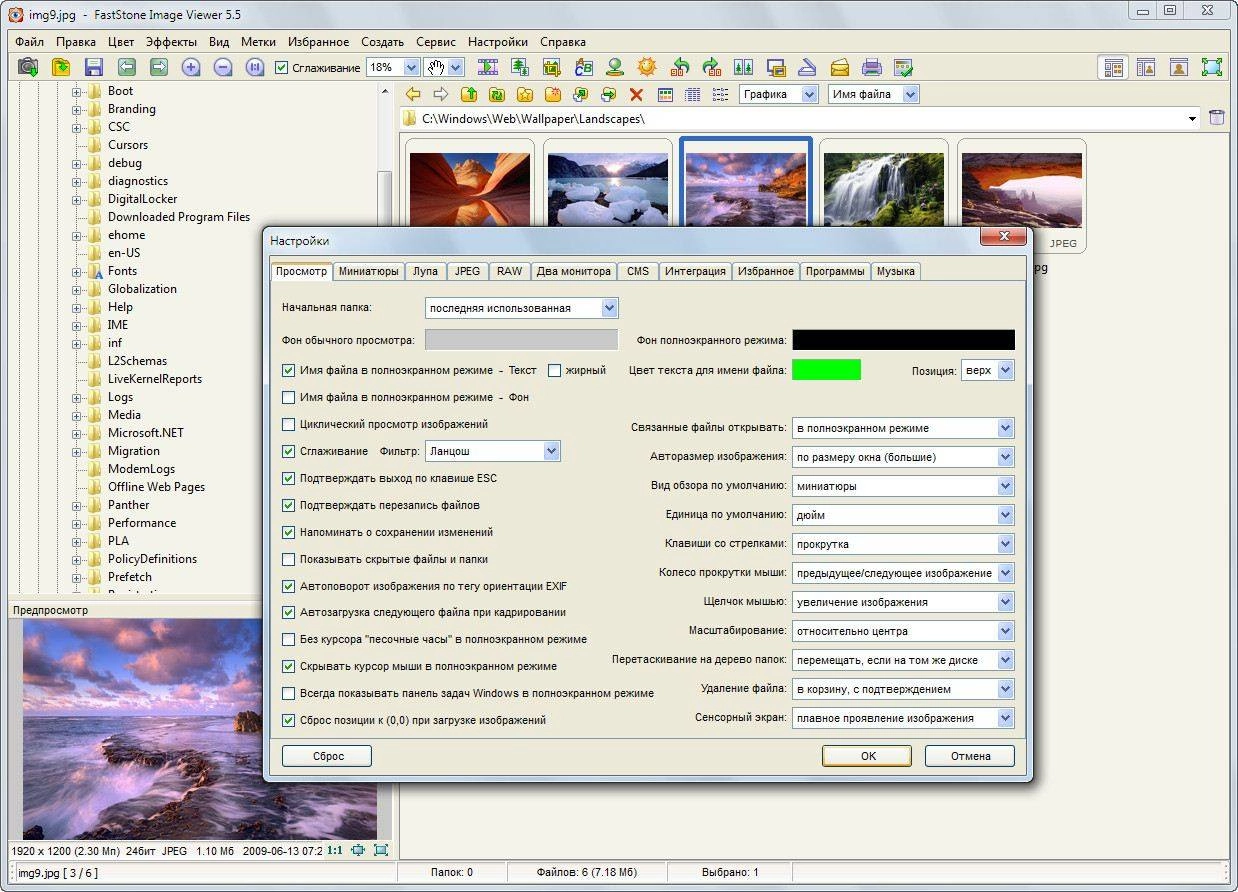
Task: Uncheck Напоминать о сохранении изменений
Action: (289, 532)
